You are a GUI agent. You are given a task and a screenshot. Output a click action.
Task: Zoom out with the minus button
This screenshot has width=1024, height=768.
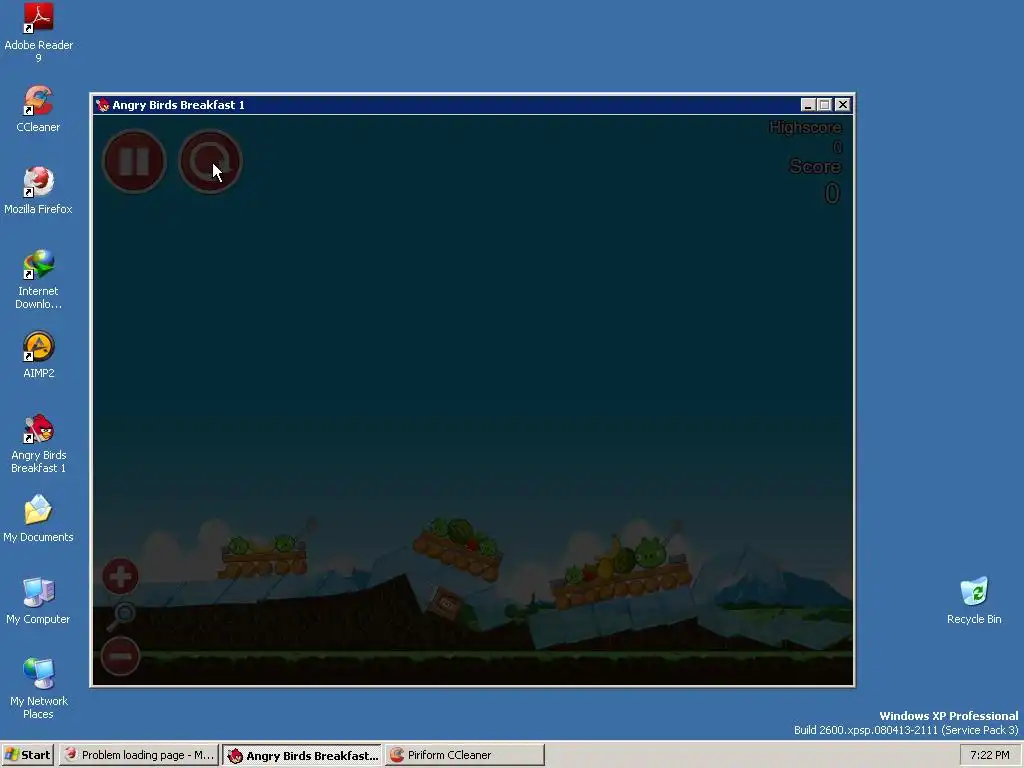120,656
